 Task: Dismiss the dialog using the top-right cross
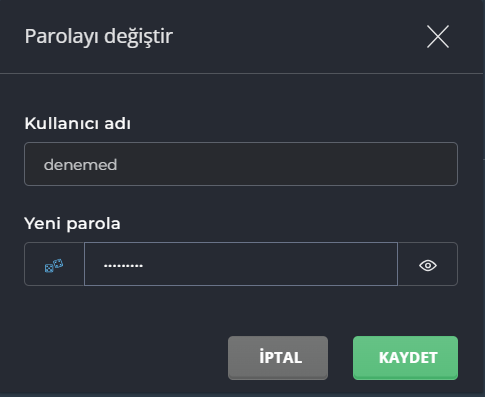[438, 36]
